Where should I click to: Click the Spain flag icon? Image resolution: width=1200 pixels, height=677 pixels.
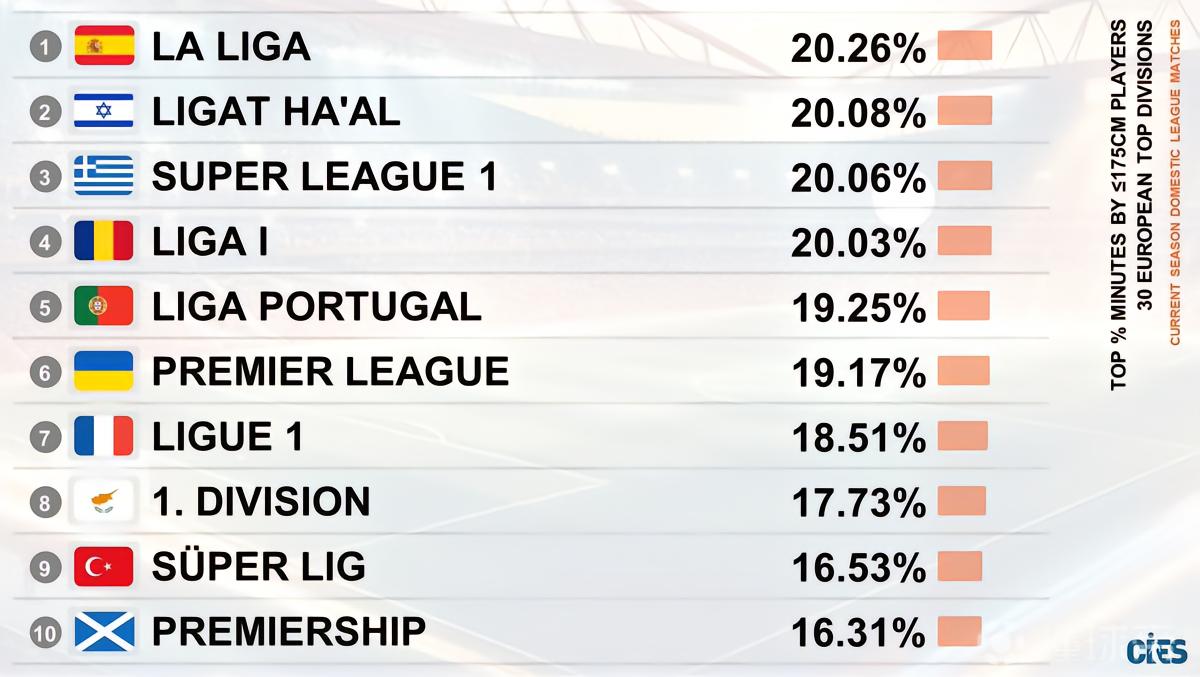(104, 46)
